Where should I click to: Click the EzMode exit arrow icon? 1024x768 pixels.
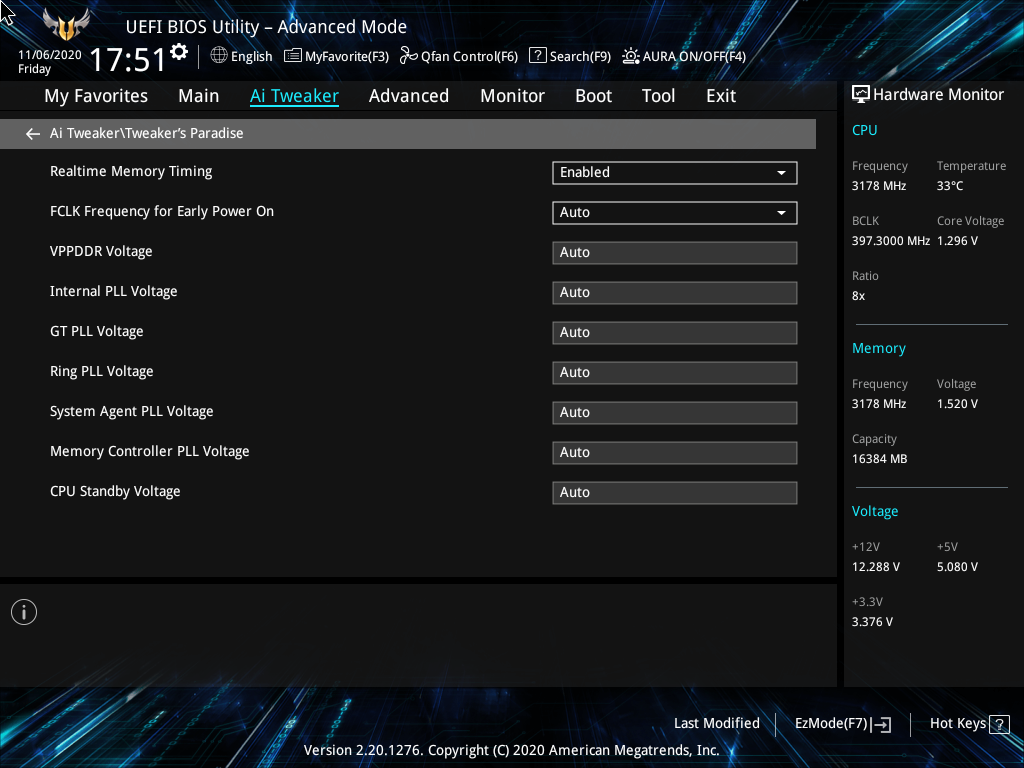pyautogui.click(x=881, y=724)
